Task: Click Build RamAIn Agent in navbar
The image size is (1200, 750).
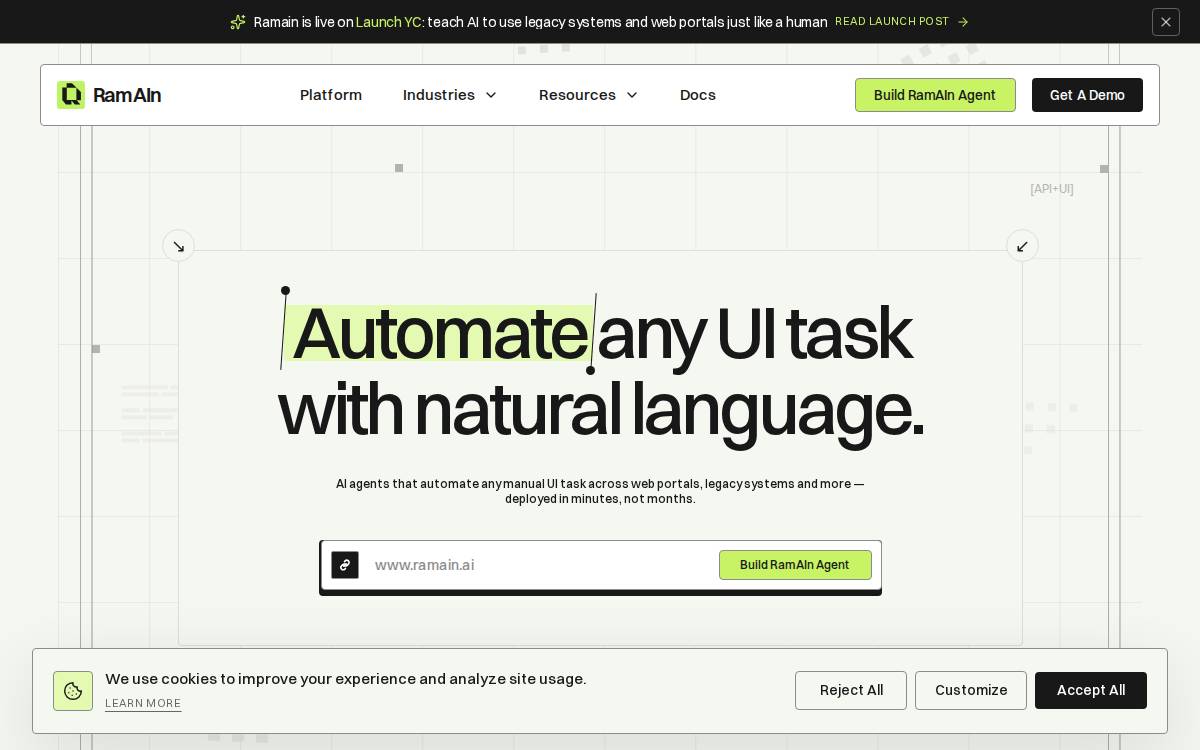Action: coord(935,95)
